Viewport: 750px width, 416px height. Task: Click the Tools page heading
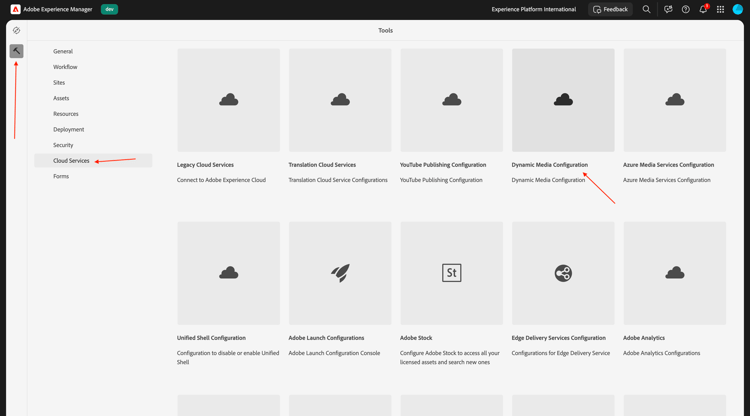pos(386,31)
